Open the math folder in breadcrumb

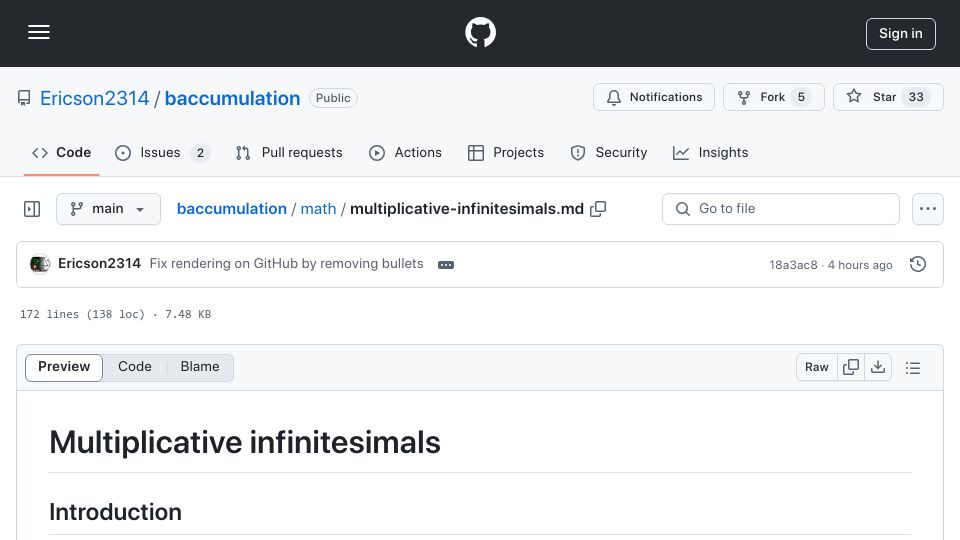click(318, 209)
